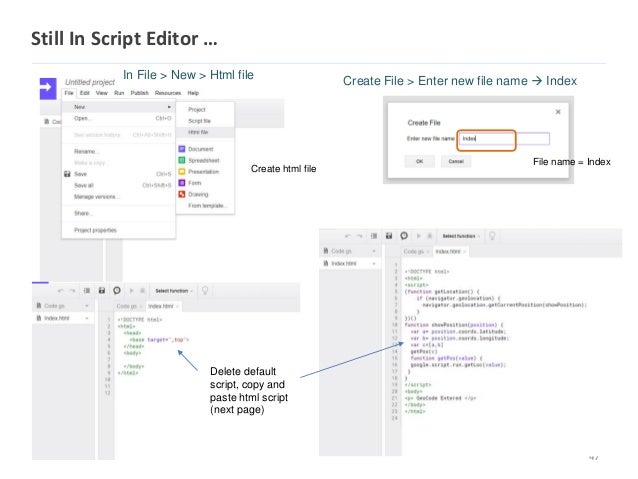Select From template... in New submenu
The width and height of the screenshot is (638, 479).
205,206
